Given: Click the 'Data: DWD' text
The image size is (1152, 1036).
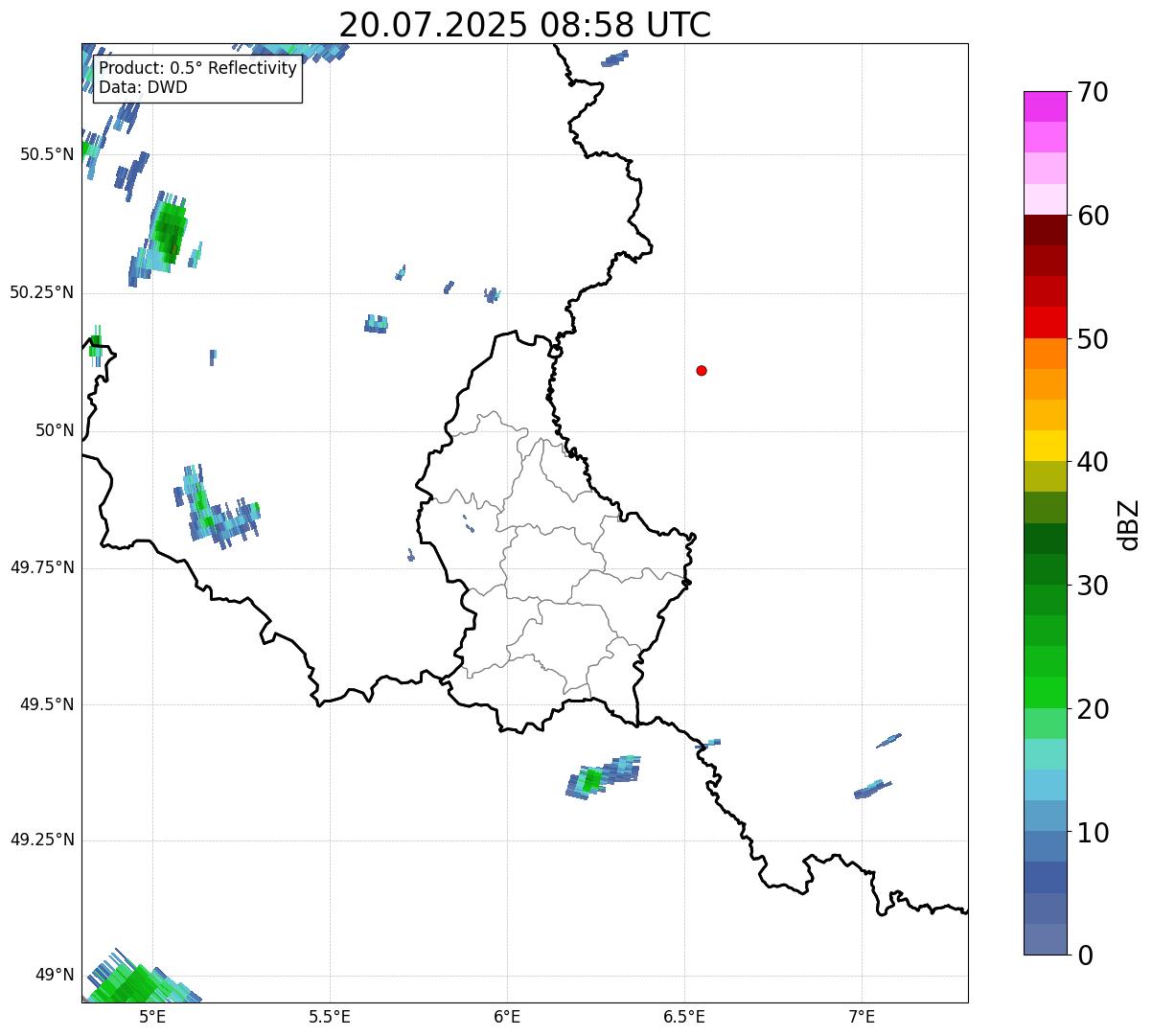Looking at the screenshot, I should (x=144, y=87).
